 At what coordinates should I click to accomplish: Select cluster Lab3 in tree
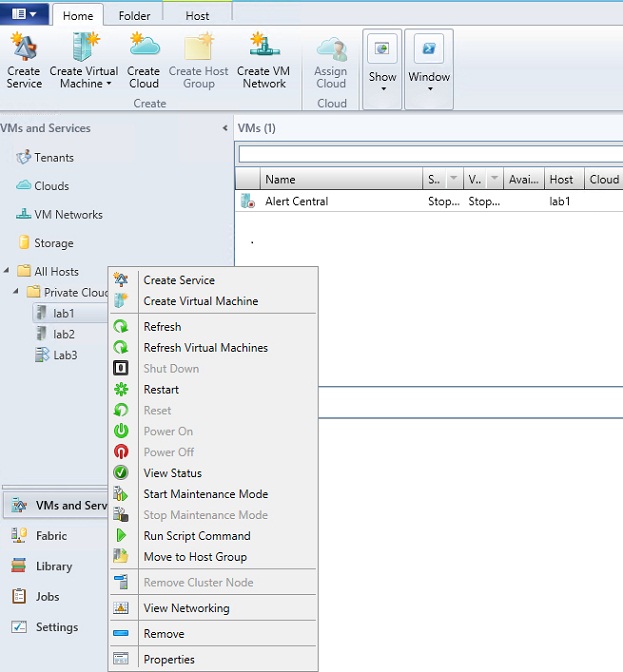tap(57, 355)
